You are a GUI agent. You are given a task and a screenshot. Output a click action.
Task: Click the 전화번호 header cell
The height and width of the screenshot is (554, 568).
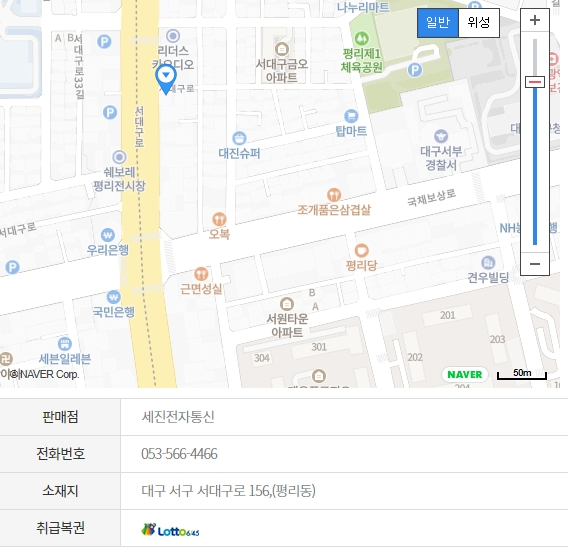[60, 454]
